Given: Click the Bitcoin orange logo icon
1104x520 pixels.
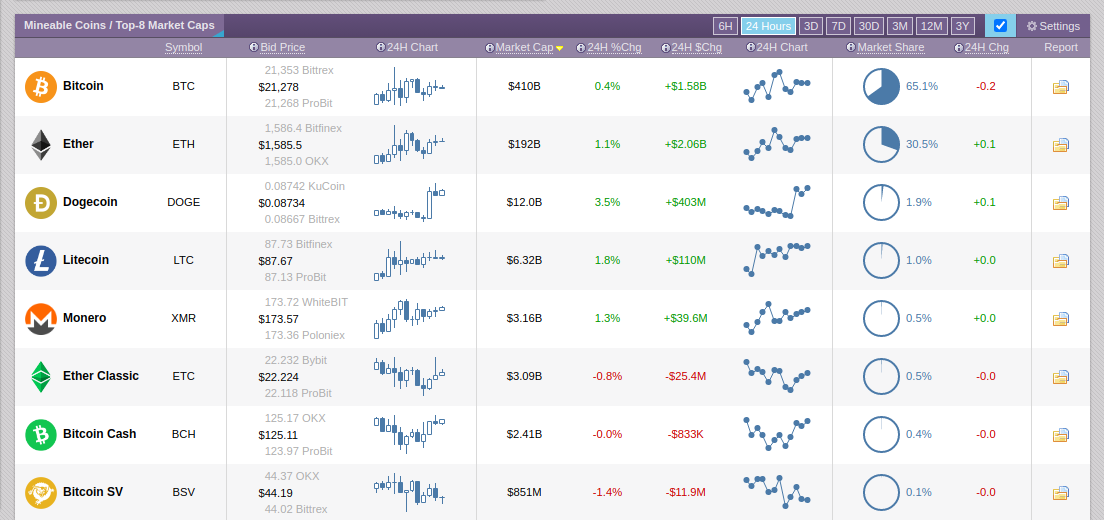Looking at the screenshot, I should tap(41, 87).
